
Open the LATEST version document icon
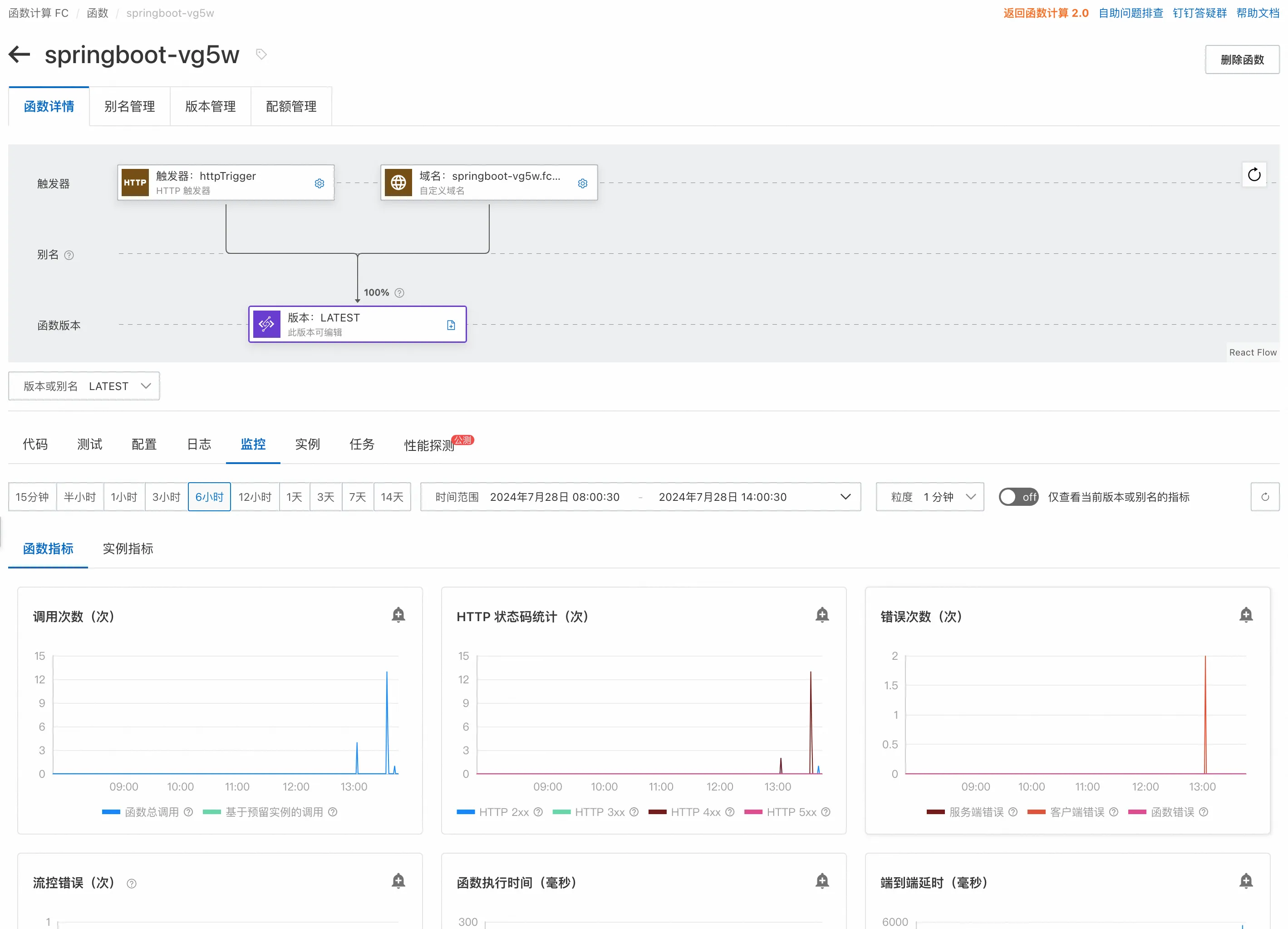[x=451, y=325]
